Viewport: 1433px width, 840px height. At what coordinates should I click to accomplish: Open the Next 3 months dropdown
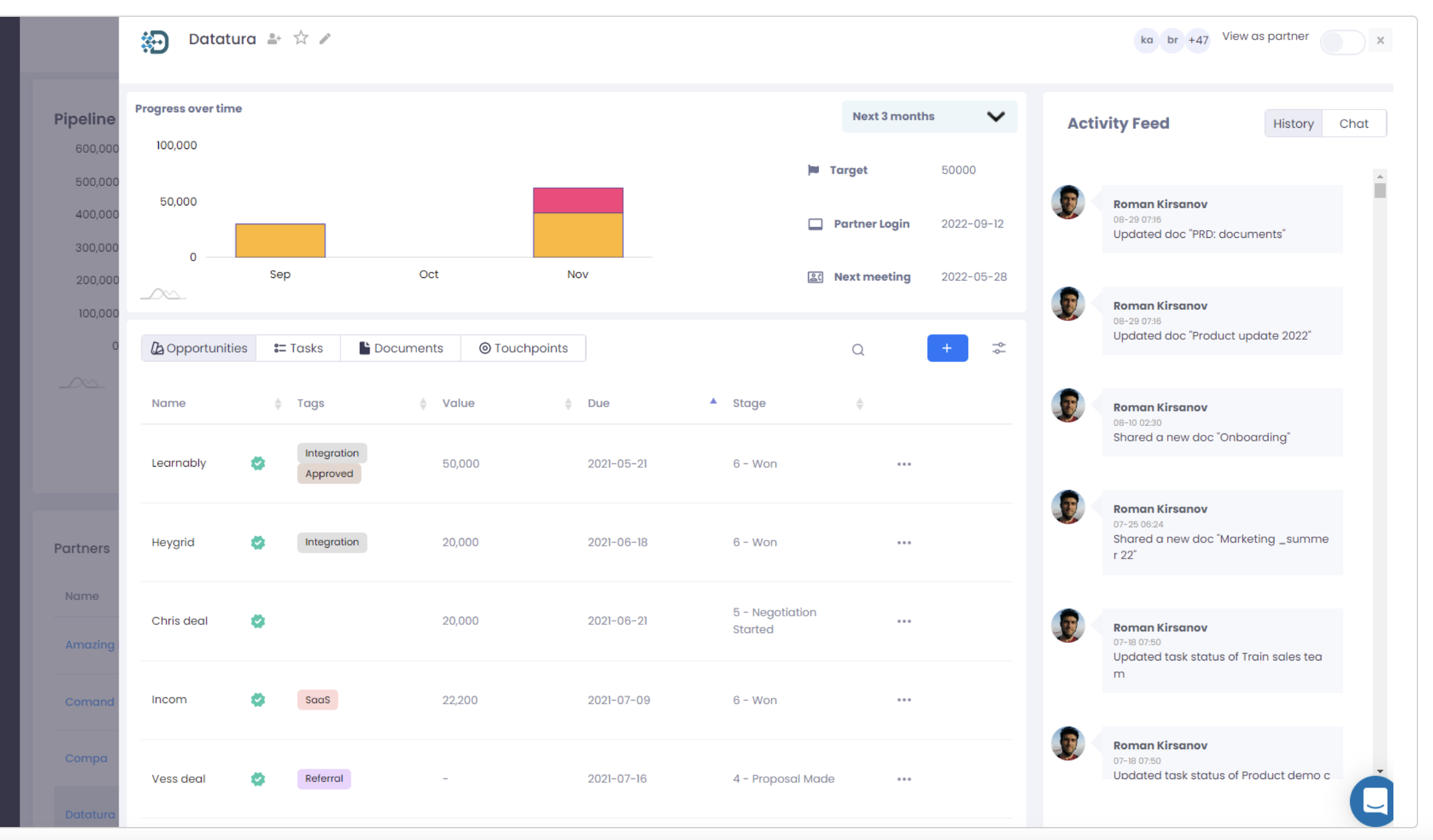(929, 117)
